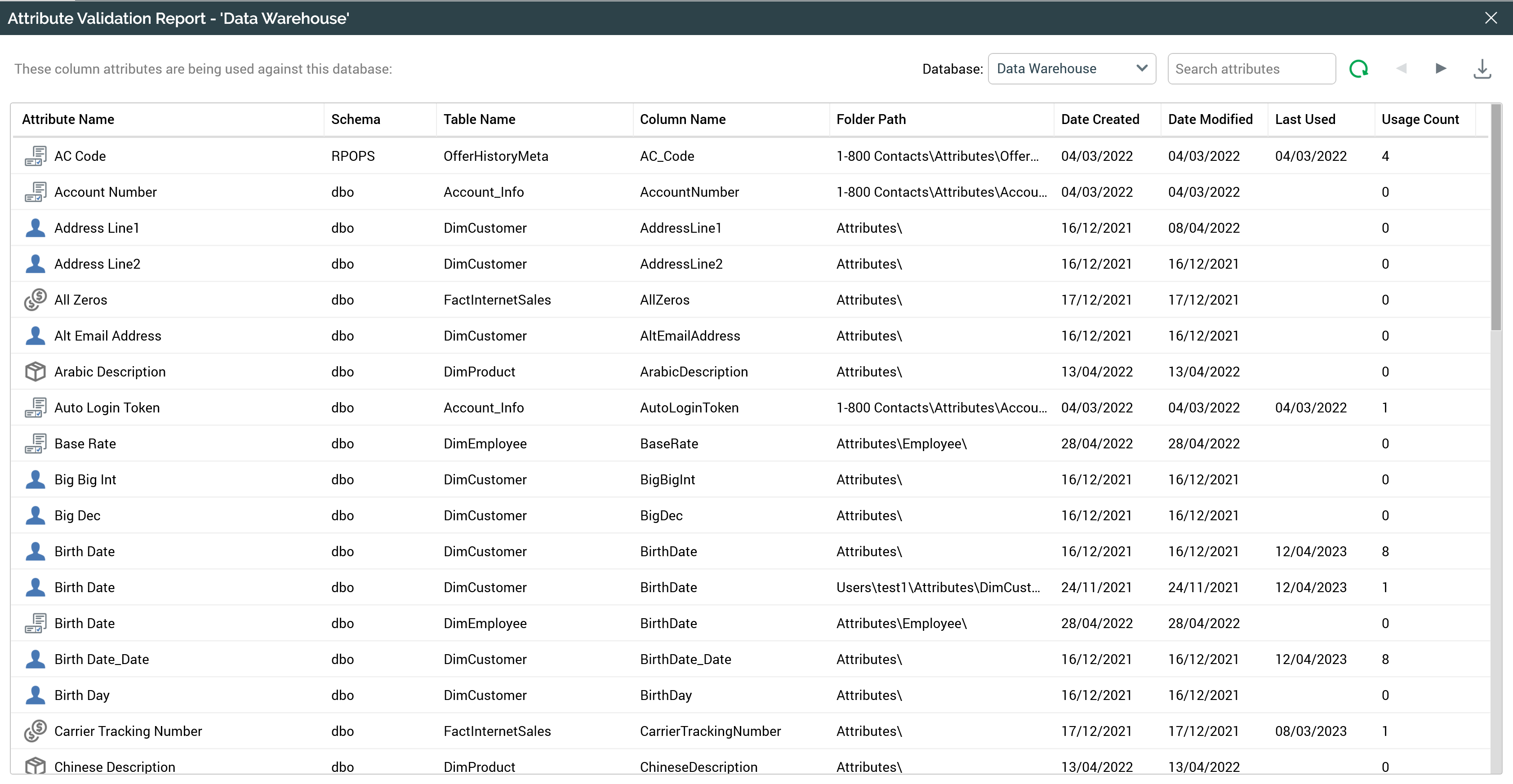Go to previous page arrow
Screen dimensions: 1513x784
(x=1402, y=69)
